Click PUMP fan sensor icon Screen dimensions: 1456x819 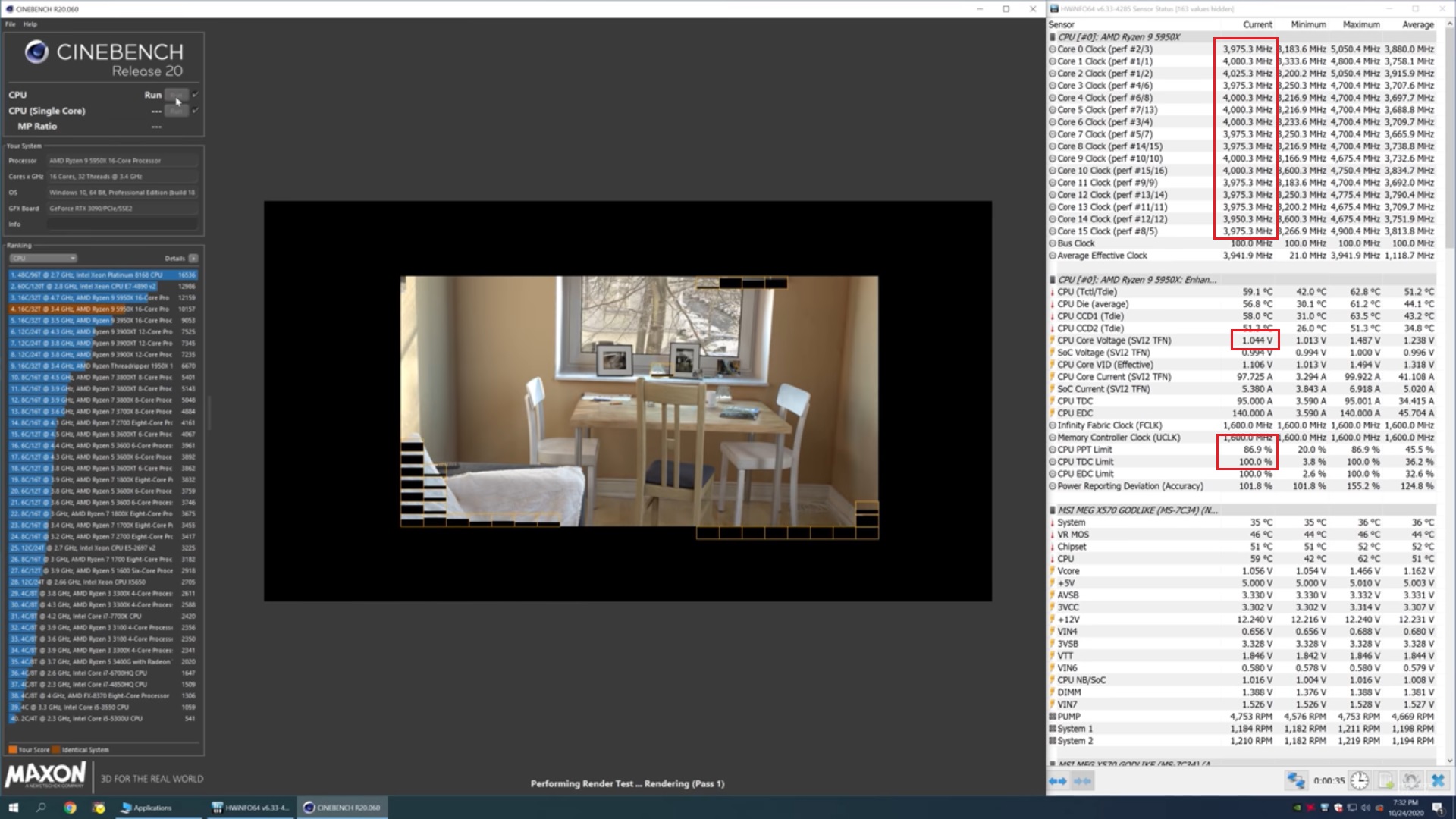click(1053, 717)
